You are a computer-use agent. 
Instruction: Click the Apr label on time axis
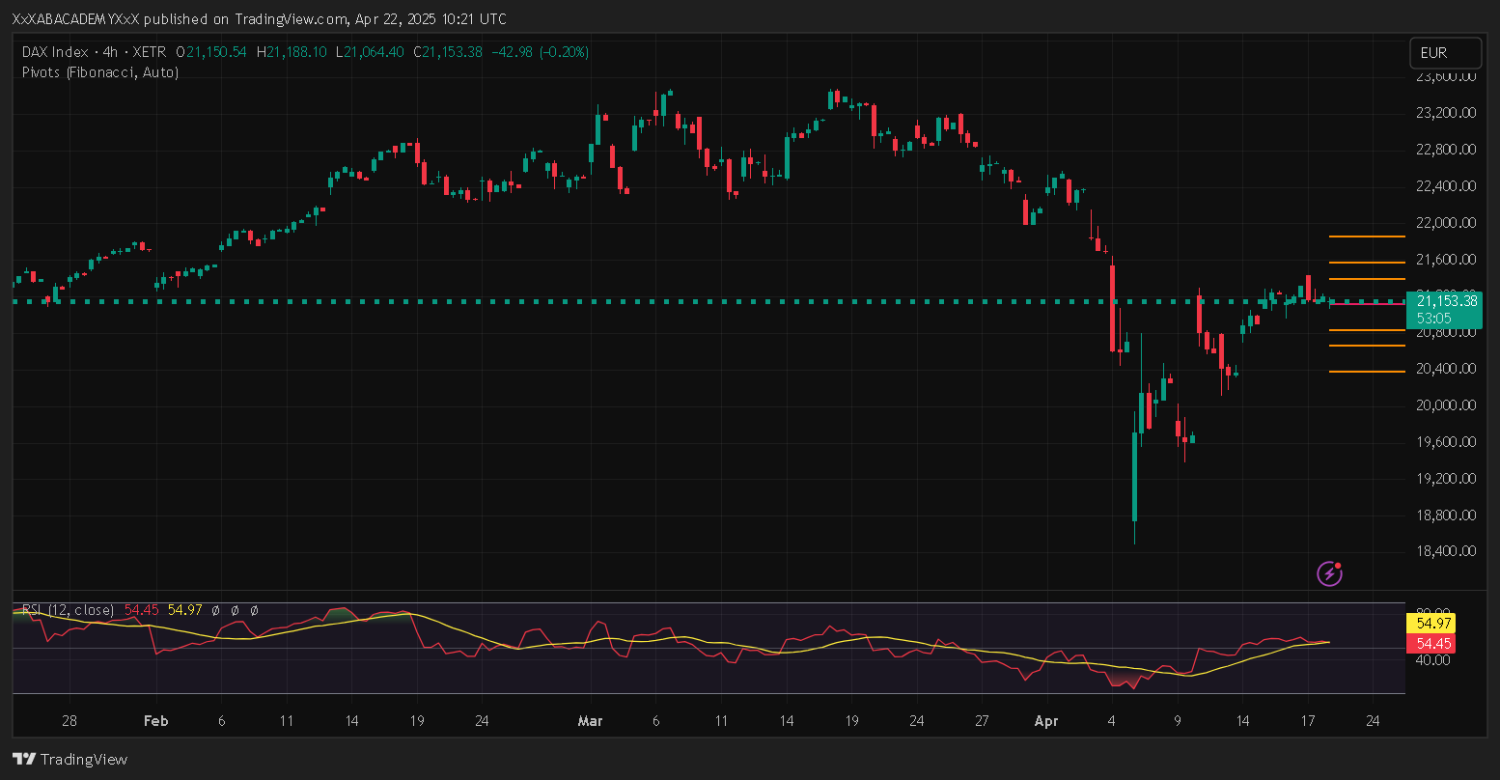(x=1046, y=720)
